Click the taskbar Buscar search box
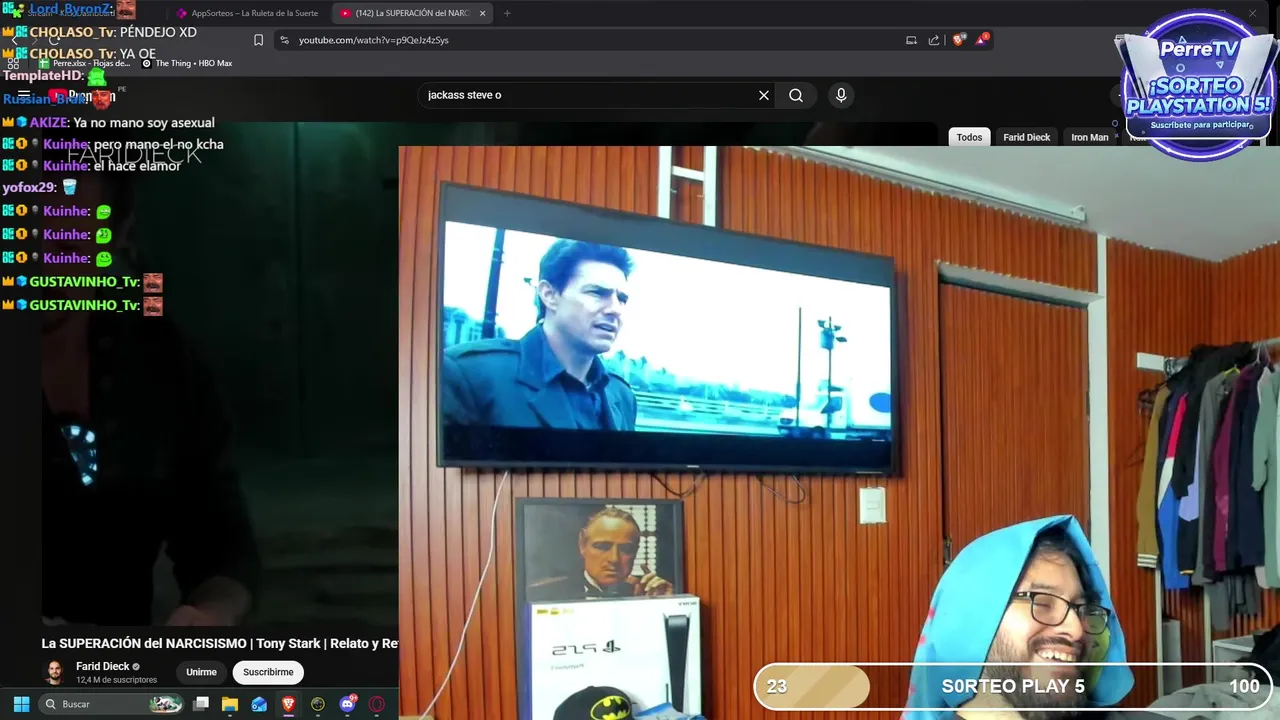The width and height of the screenshot is (1280, 720). click(113, 704)
